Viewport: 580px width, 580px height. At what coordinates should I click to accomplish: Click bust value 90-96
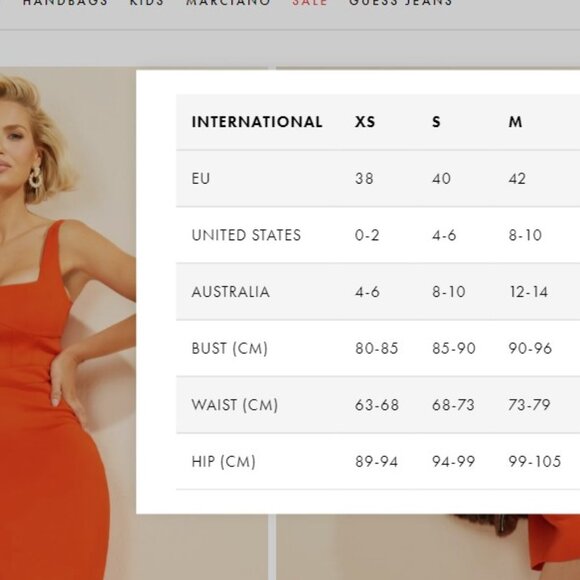point(530,348)
